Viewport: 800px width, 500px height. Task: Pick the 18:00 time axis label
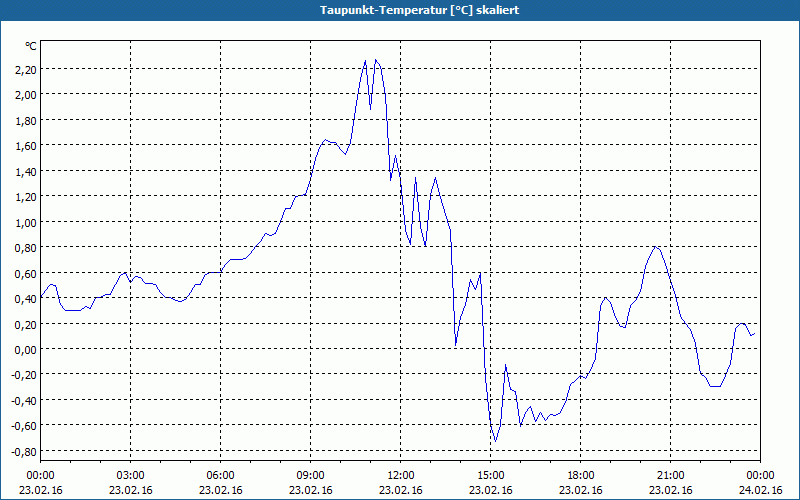(x=581, y=476)
